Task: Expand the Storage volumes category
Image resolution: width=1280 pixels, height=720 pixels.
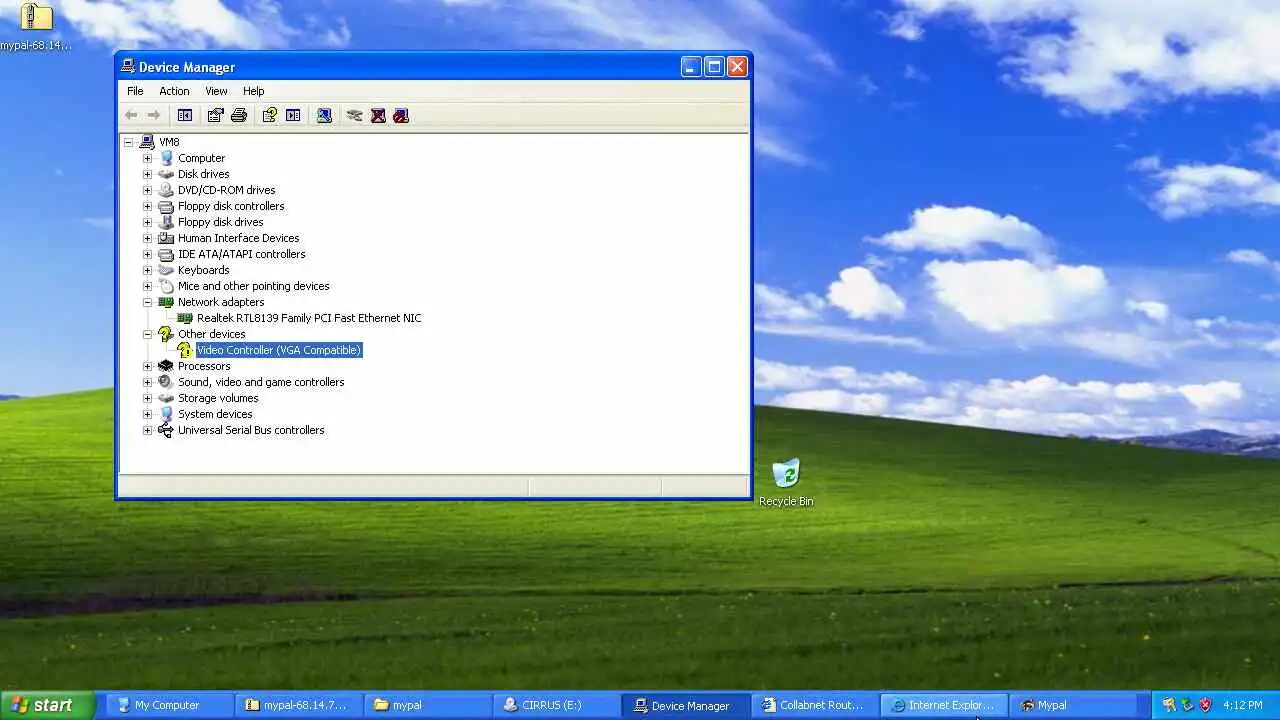Action: (147, 398)
